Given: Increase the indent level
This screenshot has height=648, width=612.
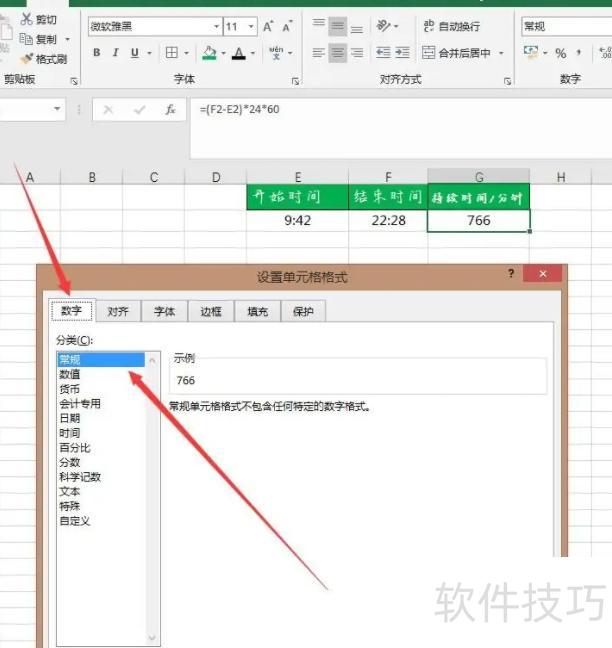Looking at the screenshot, I should click(402, 52).
